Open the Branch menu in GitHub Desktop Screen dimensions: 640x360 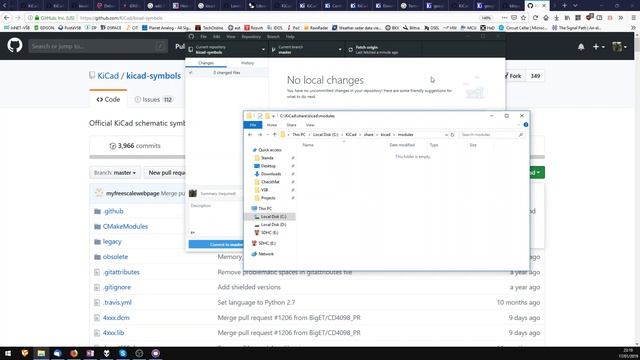273,37
